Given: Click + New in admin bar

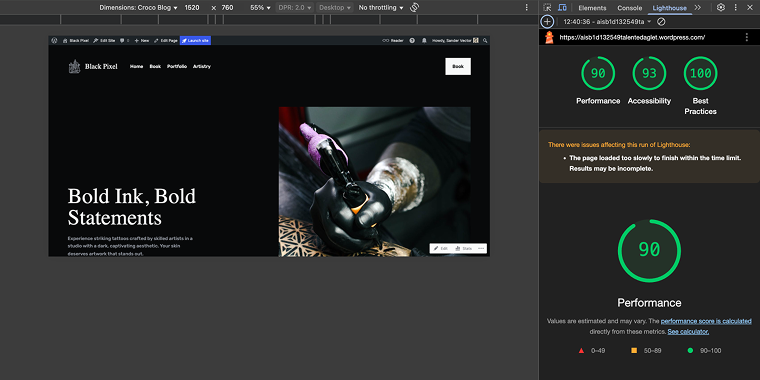Looking at the screenshot, I should coord(142,41).
